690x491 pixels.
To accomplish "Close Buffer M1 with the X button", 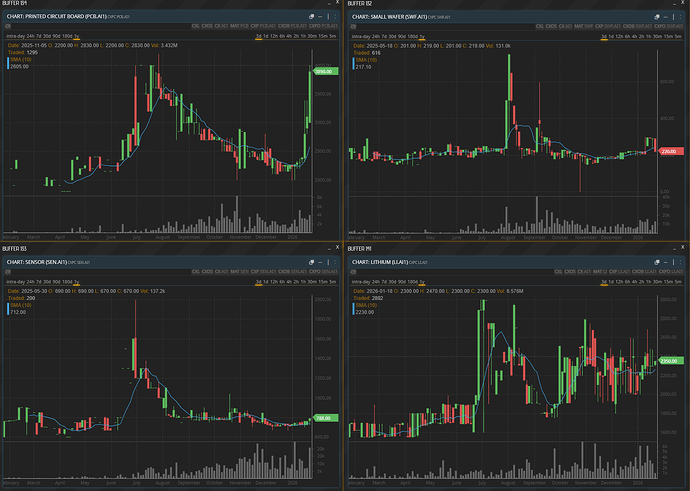I will (680, 248).
